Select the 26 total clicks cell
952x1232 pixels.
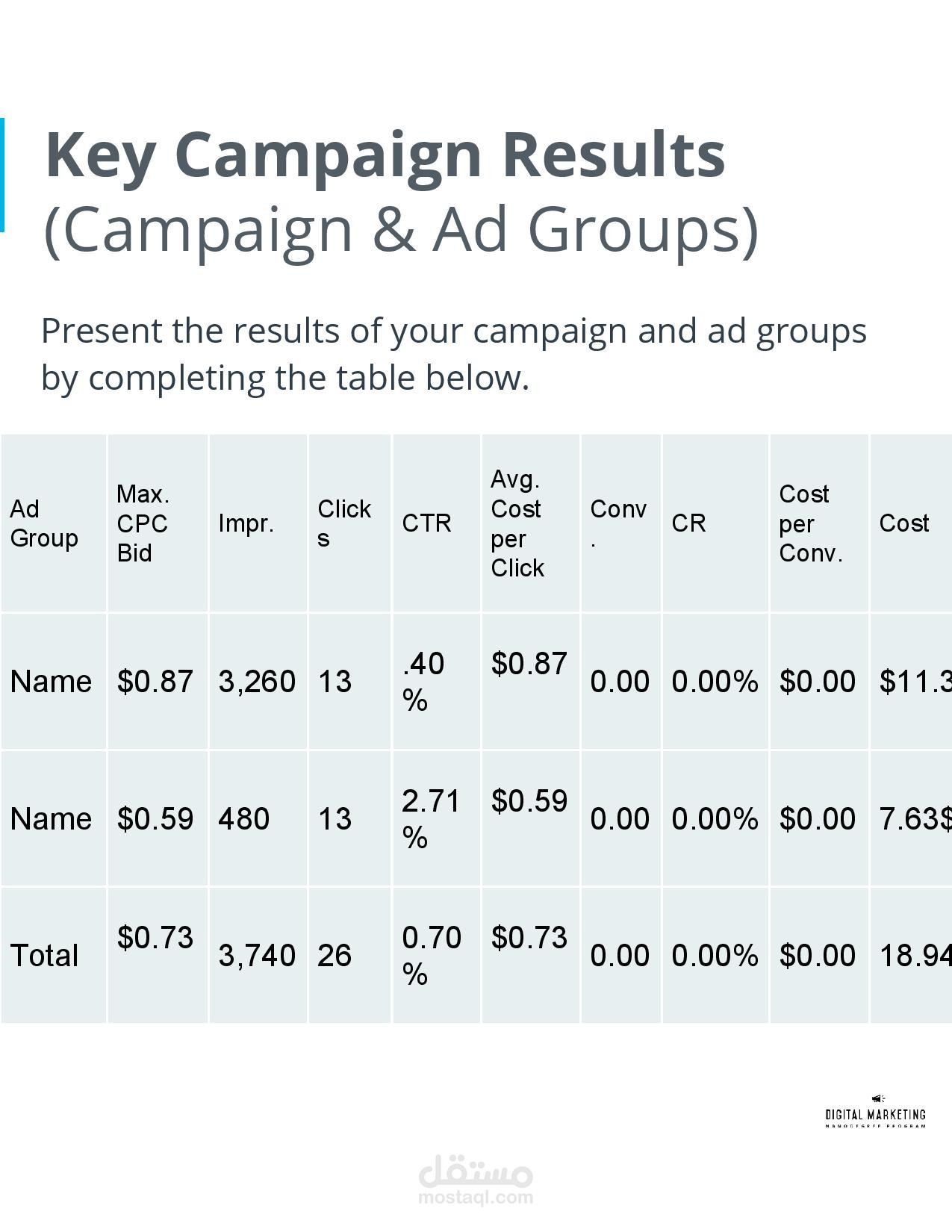tap(334, 956)
